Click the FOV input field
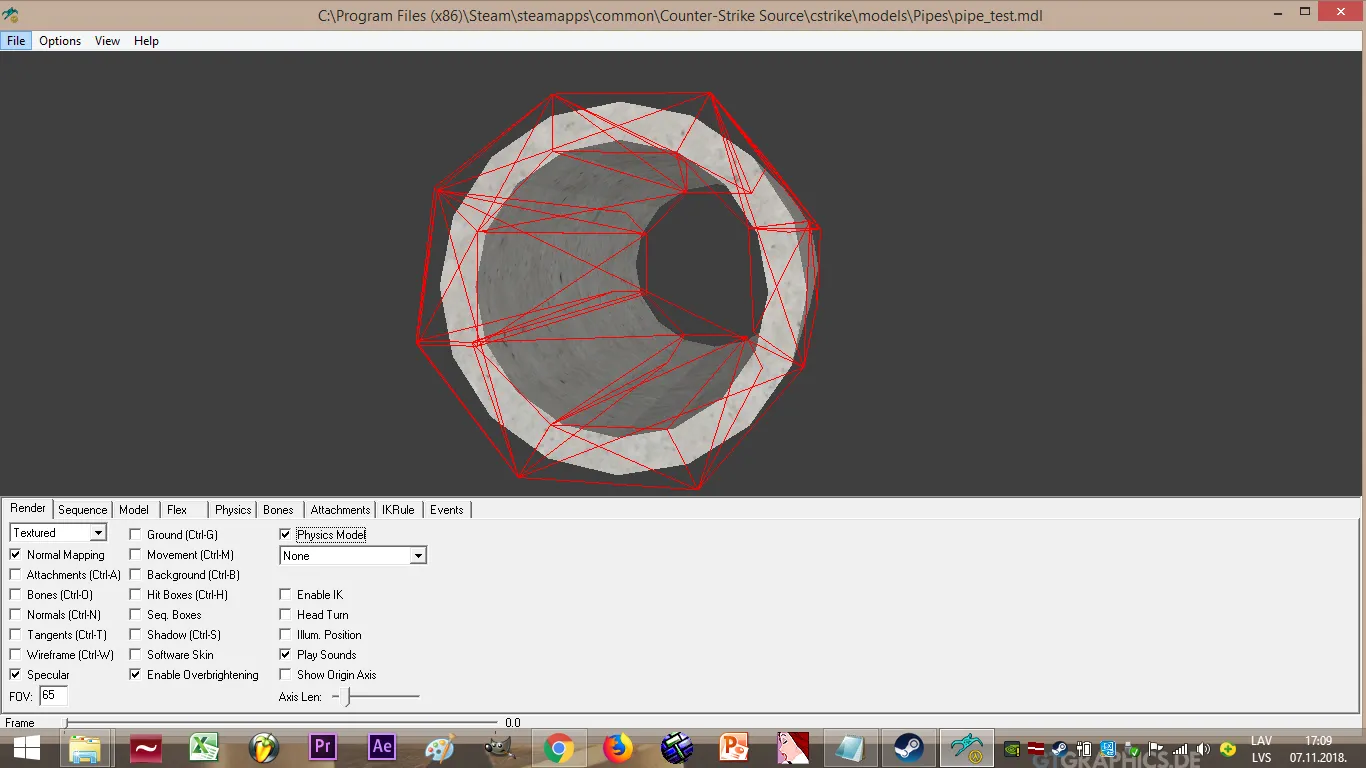This screenshot has width=1366, height=768. [x=53, y=695]
